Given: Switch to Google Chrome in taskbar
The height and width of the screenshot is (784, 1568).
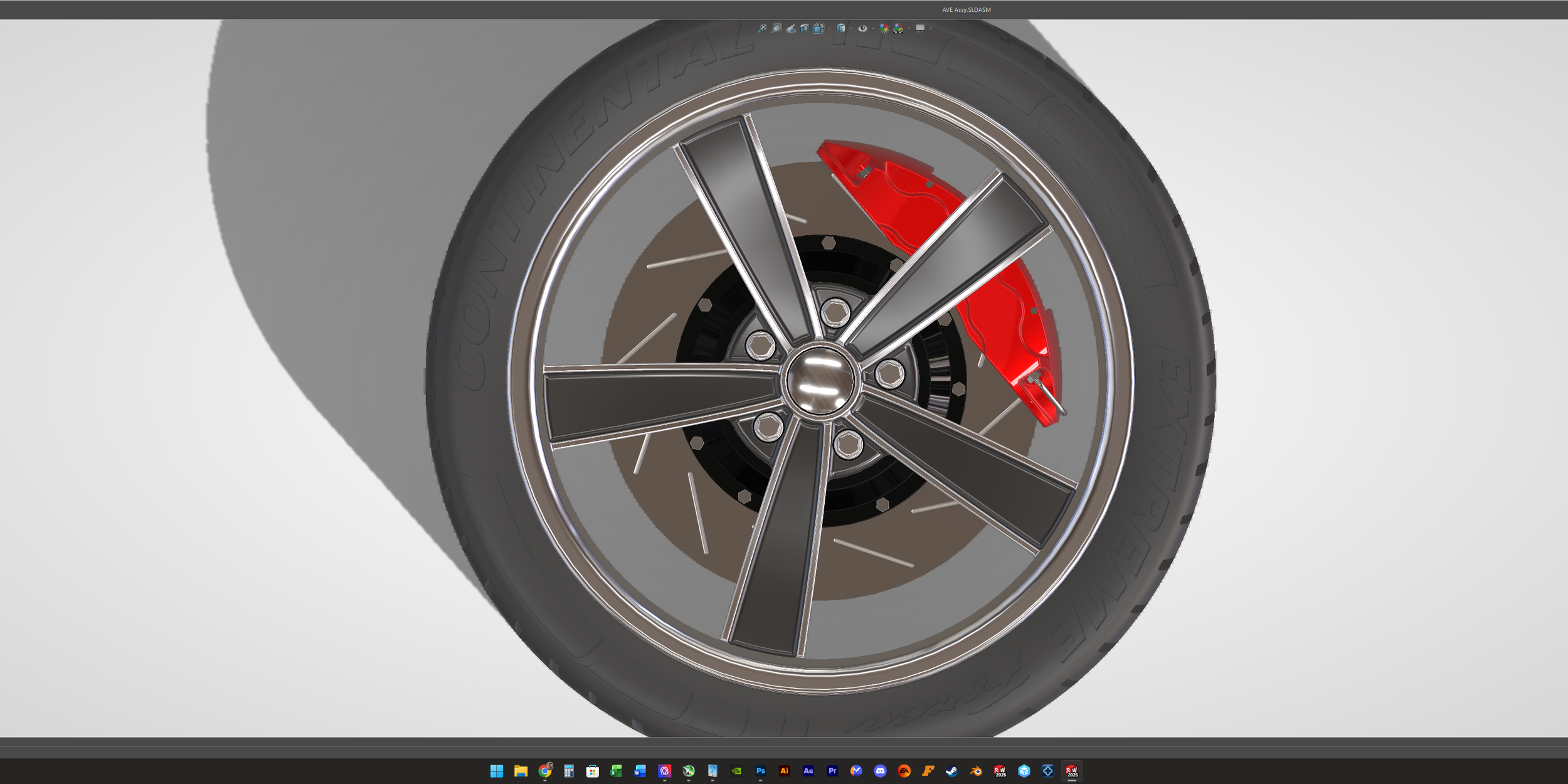Looking at the screenshot, I should 544,771.
